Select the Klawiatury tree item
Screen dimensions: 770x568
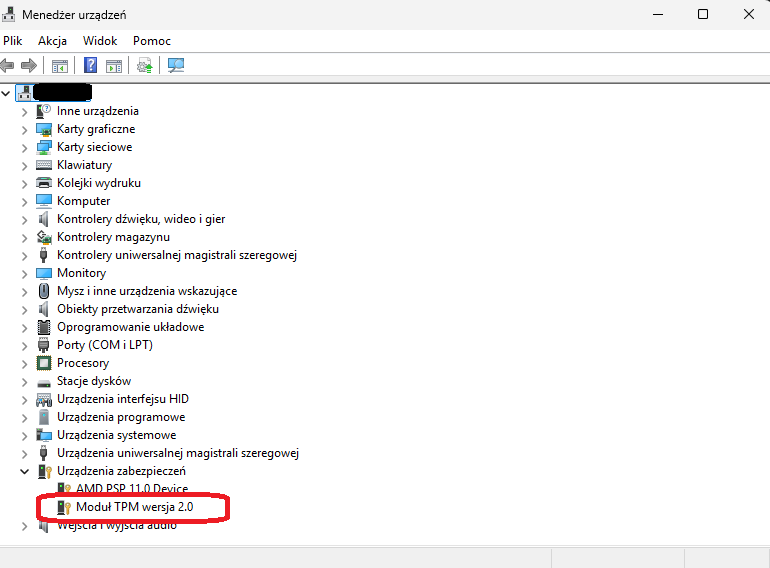pos(84,165)
